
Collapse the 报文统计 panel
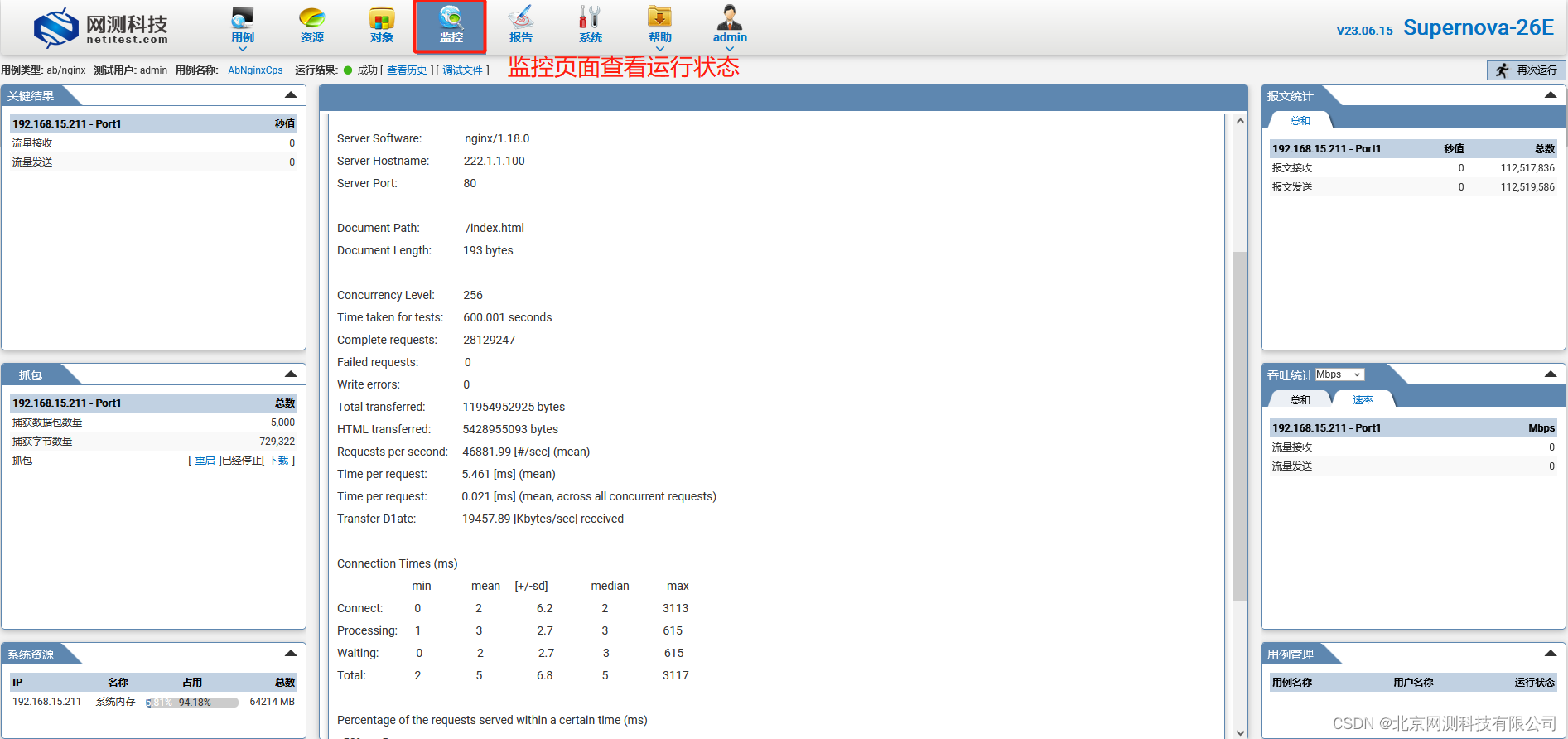click(1551, 95)
